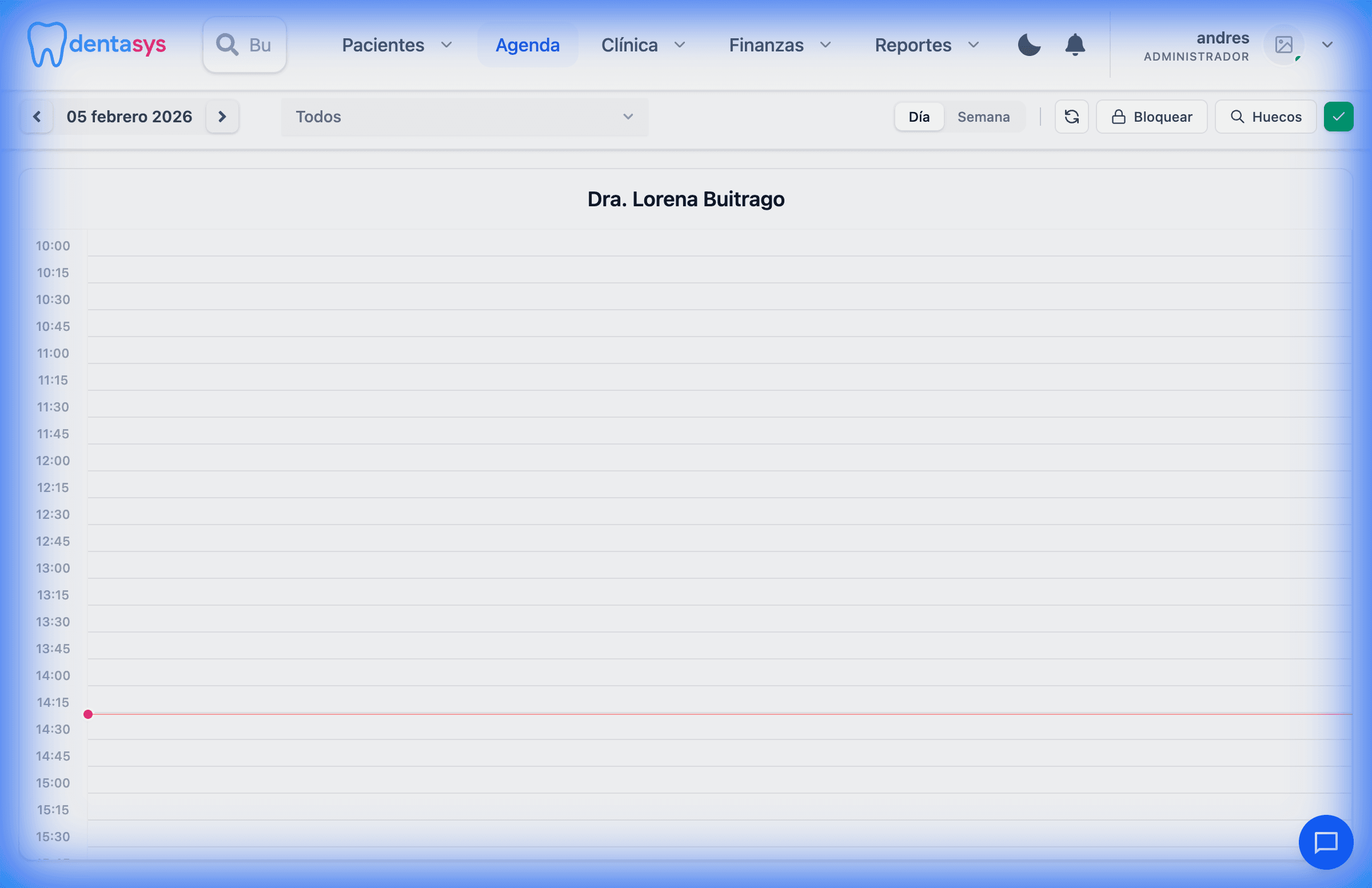Open the chat bubble widget
The width and height of the screenshot is (1372, 888).
(x=1325, y=842)
